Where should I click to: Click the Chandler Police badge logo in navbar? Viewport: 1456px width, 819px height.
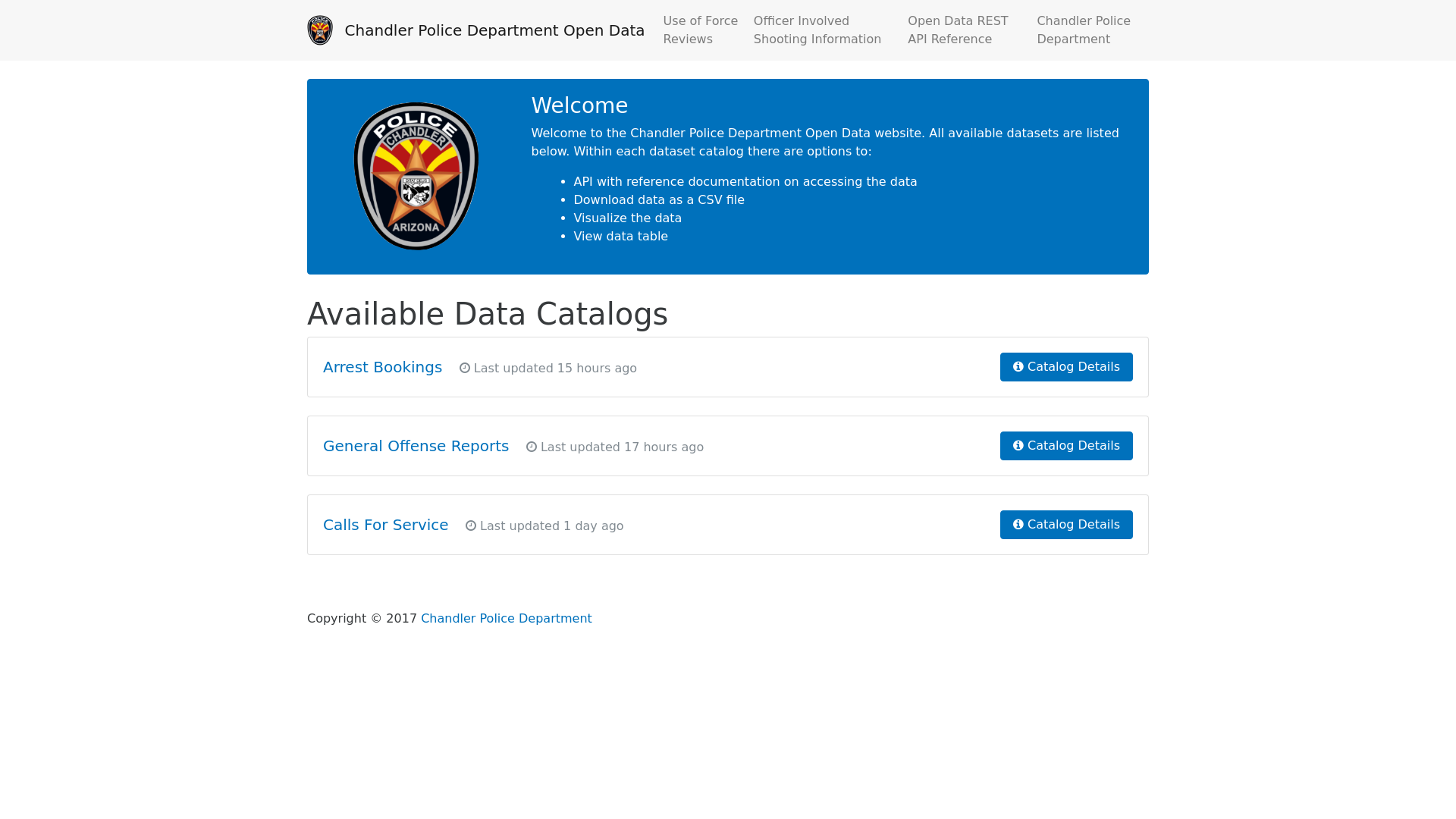click(x=320, y=30)
